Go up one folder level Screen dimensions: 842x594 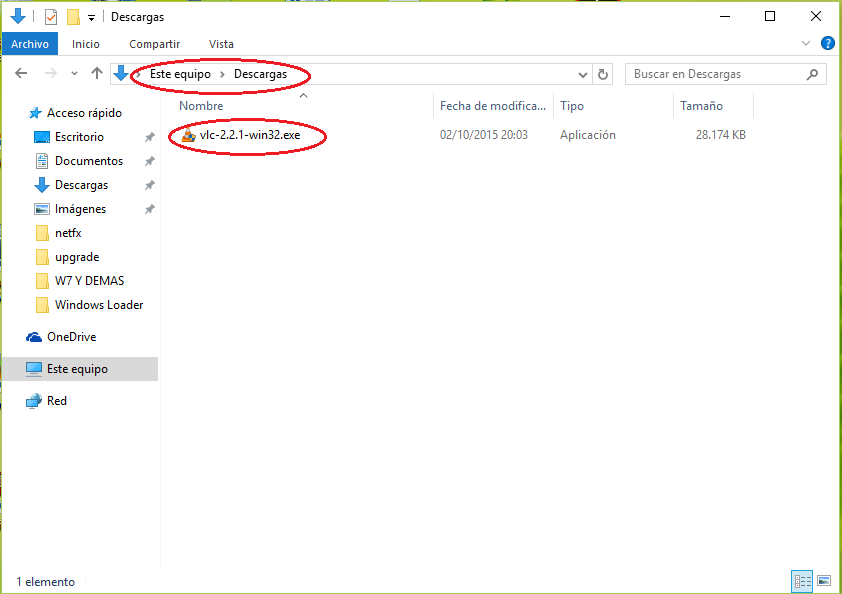[97, 74]
